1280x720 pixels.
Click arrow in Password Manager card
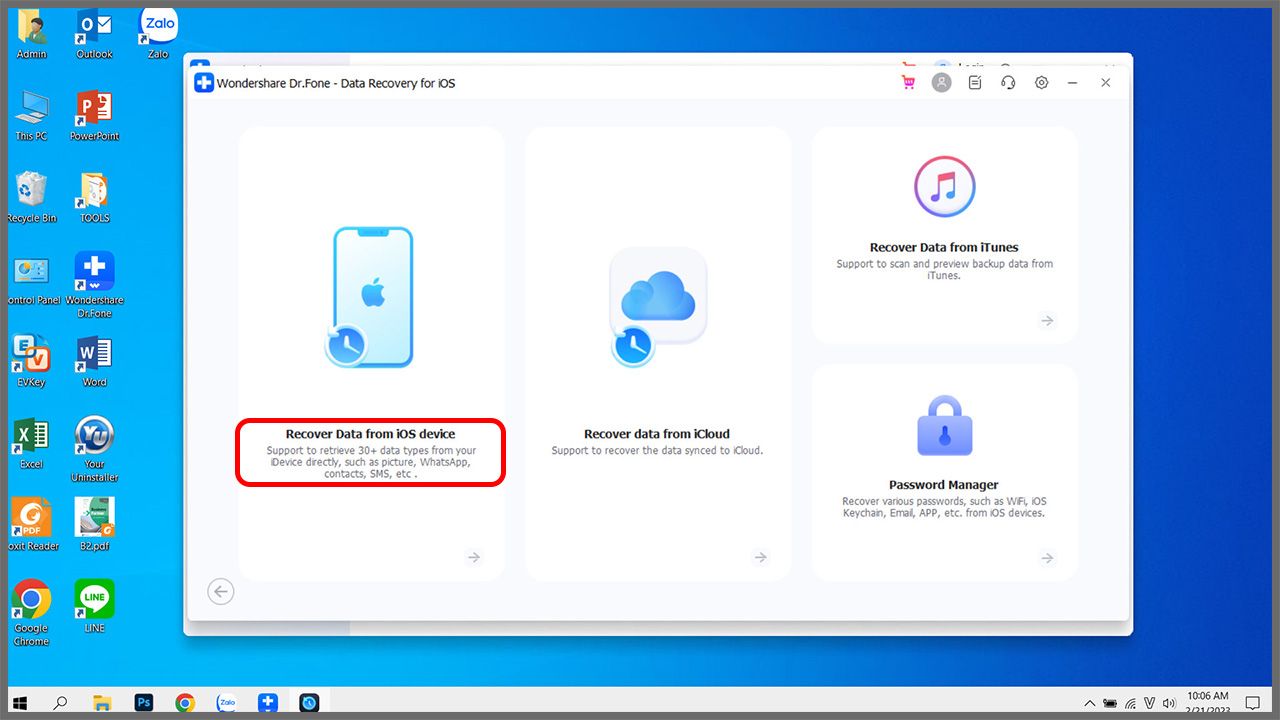click(x=1047, y=558)
